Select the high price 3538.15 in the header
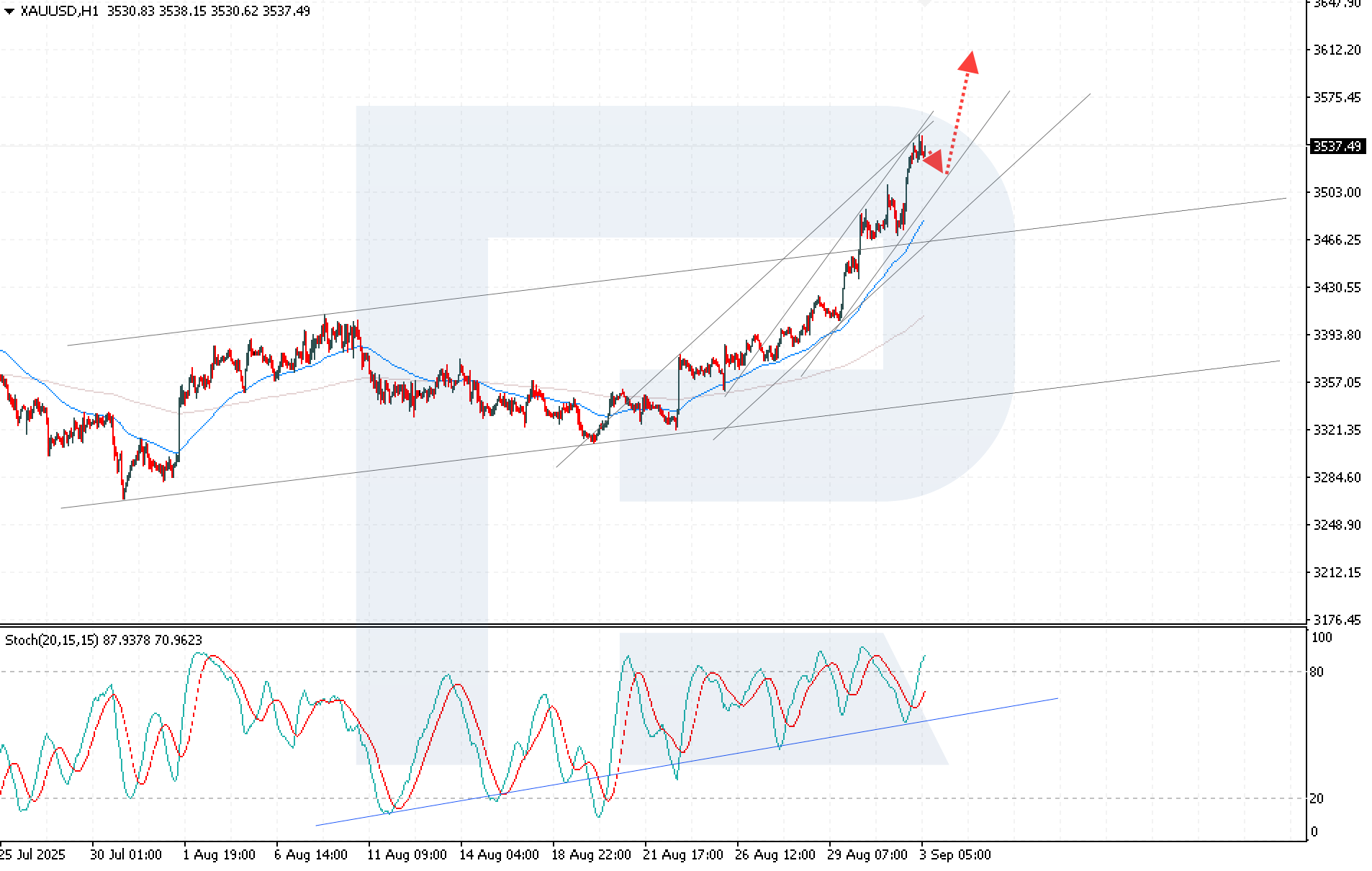This screenshot has height=871, width=1372. (x=182, y=12)
